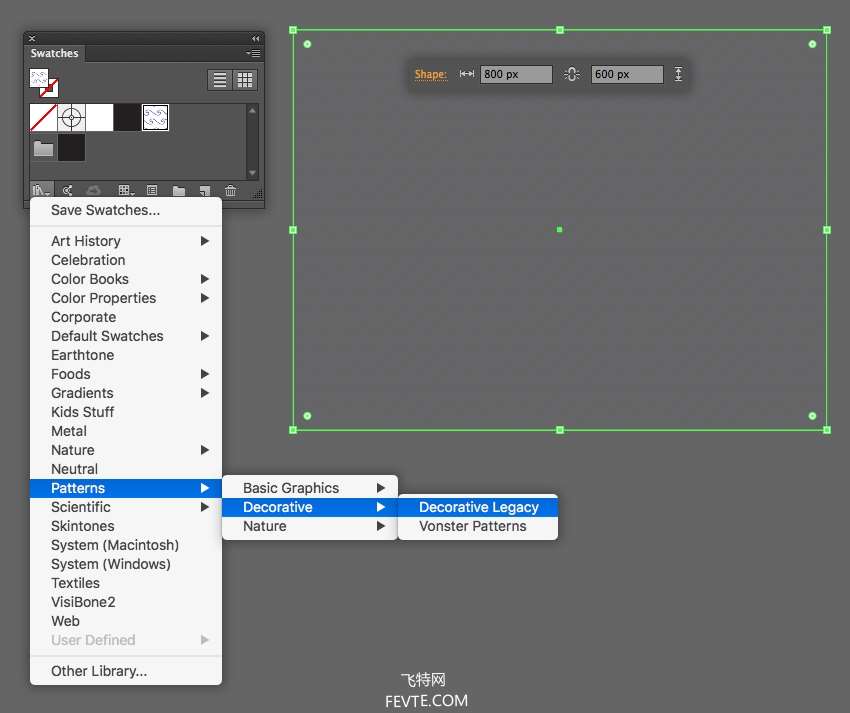Viewport: 850px width, 713px height.
Task: Click the swatches scrollbar down arrow
Action: tap(252, 173)
